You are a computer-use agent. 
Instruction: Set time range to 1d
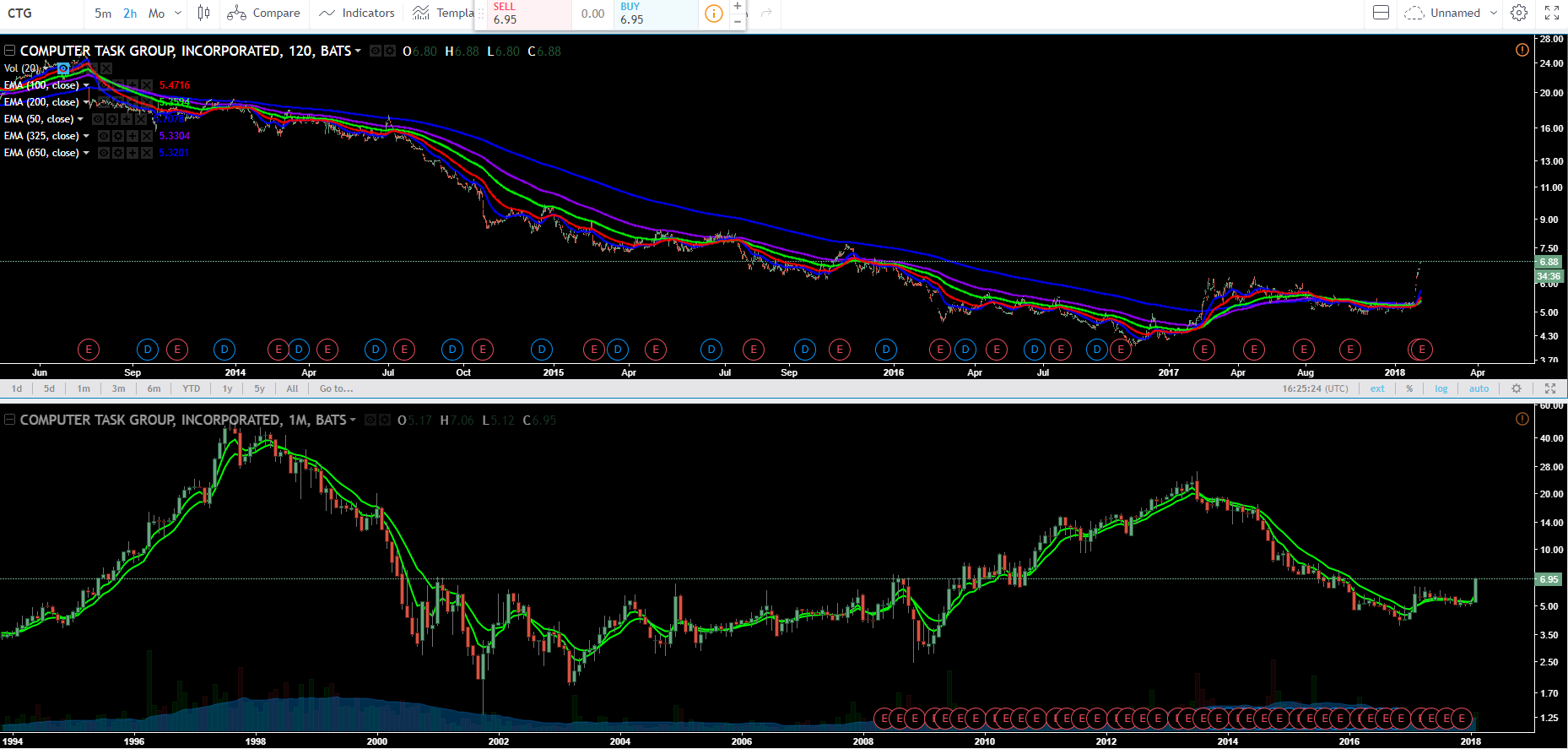tap(17, 388)
